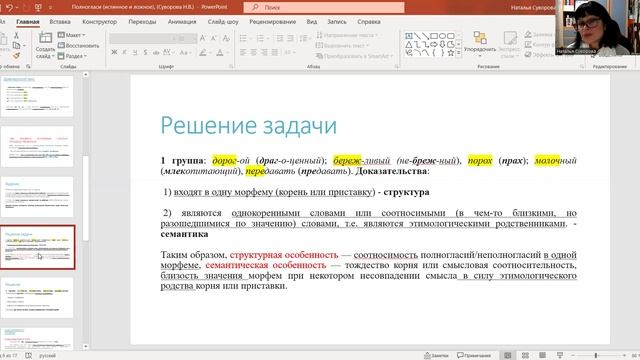The image size is (640, 360).
Task: Open Направление текста text direction dropdown
Action: pos(347,35)
